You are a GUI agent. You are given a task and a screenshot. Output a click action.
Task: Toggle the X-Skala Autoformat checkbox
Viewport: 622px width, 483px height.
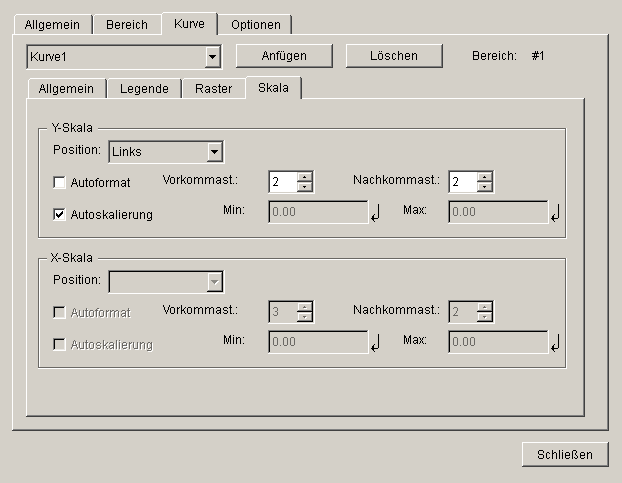(x=59, y=312)
